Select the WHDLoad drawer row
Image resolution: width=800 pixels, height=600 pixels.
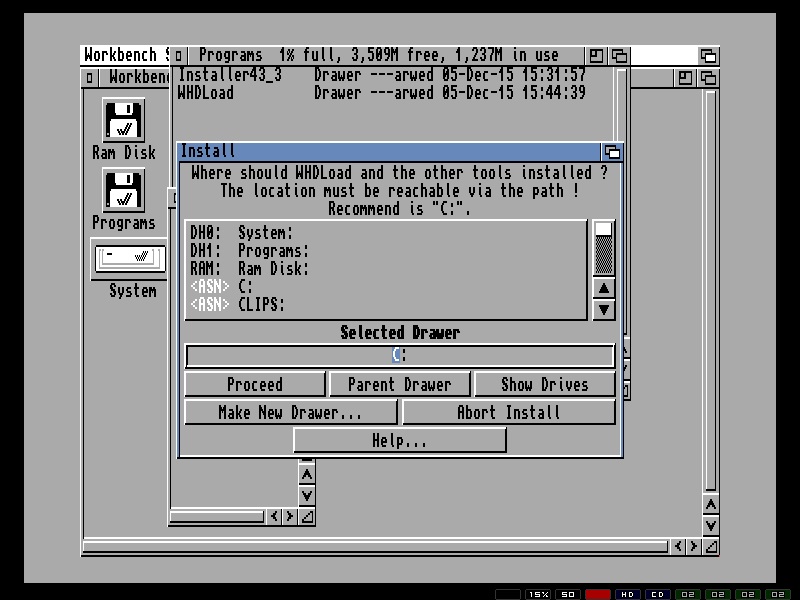click(382, 93)
